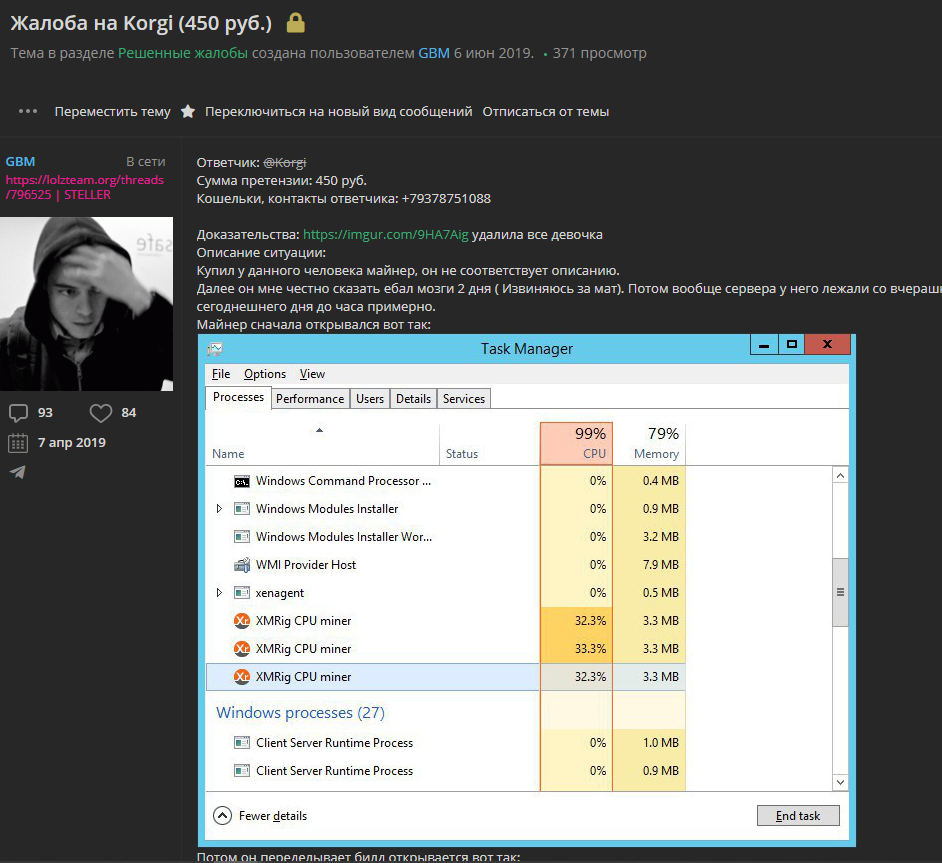Expand the Windows Modules Installer process tree
The height and width of the screenshot is (863, 942).
pyautogui.click(x=218, y=509)
